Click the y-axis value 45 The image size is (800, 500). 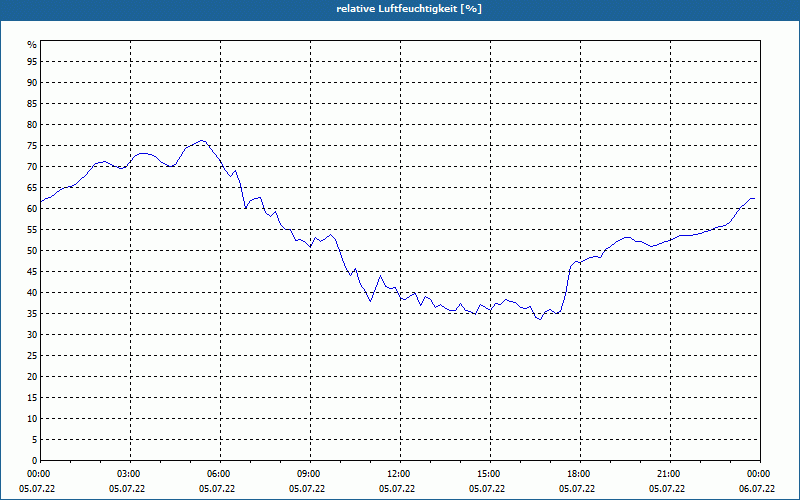[x=32, y=272]
